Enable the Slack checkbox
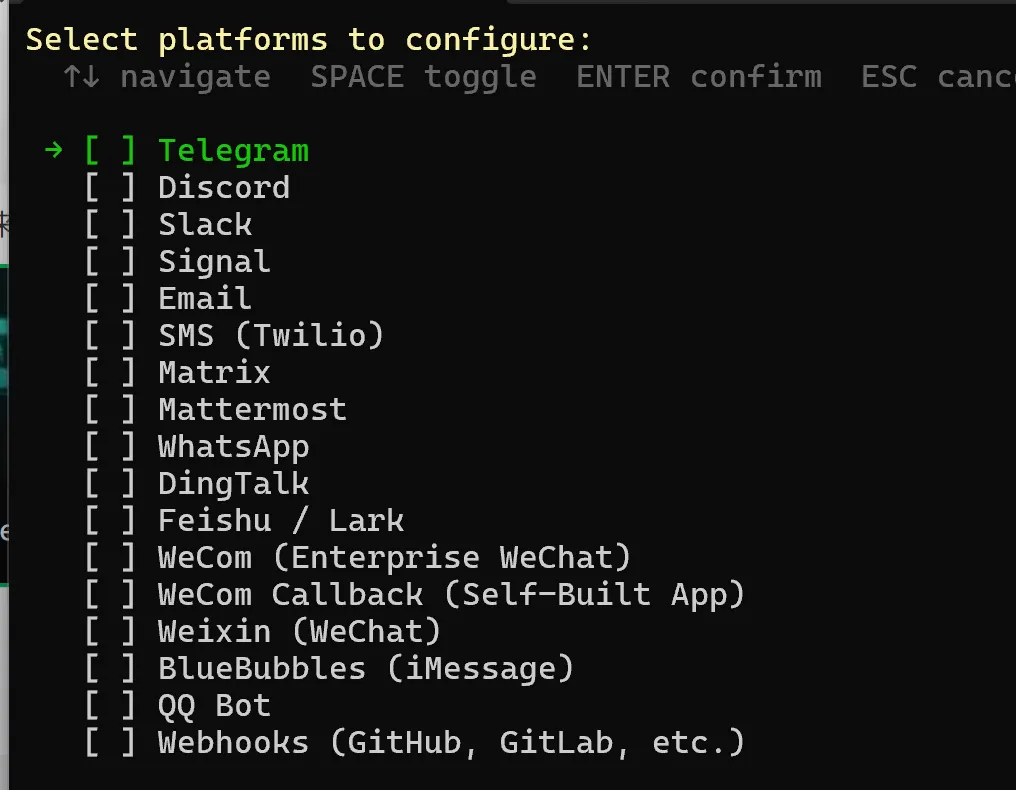This screenshot has height=790, width=1016. [x=110, y=225]
